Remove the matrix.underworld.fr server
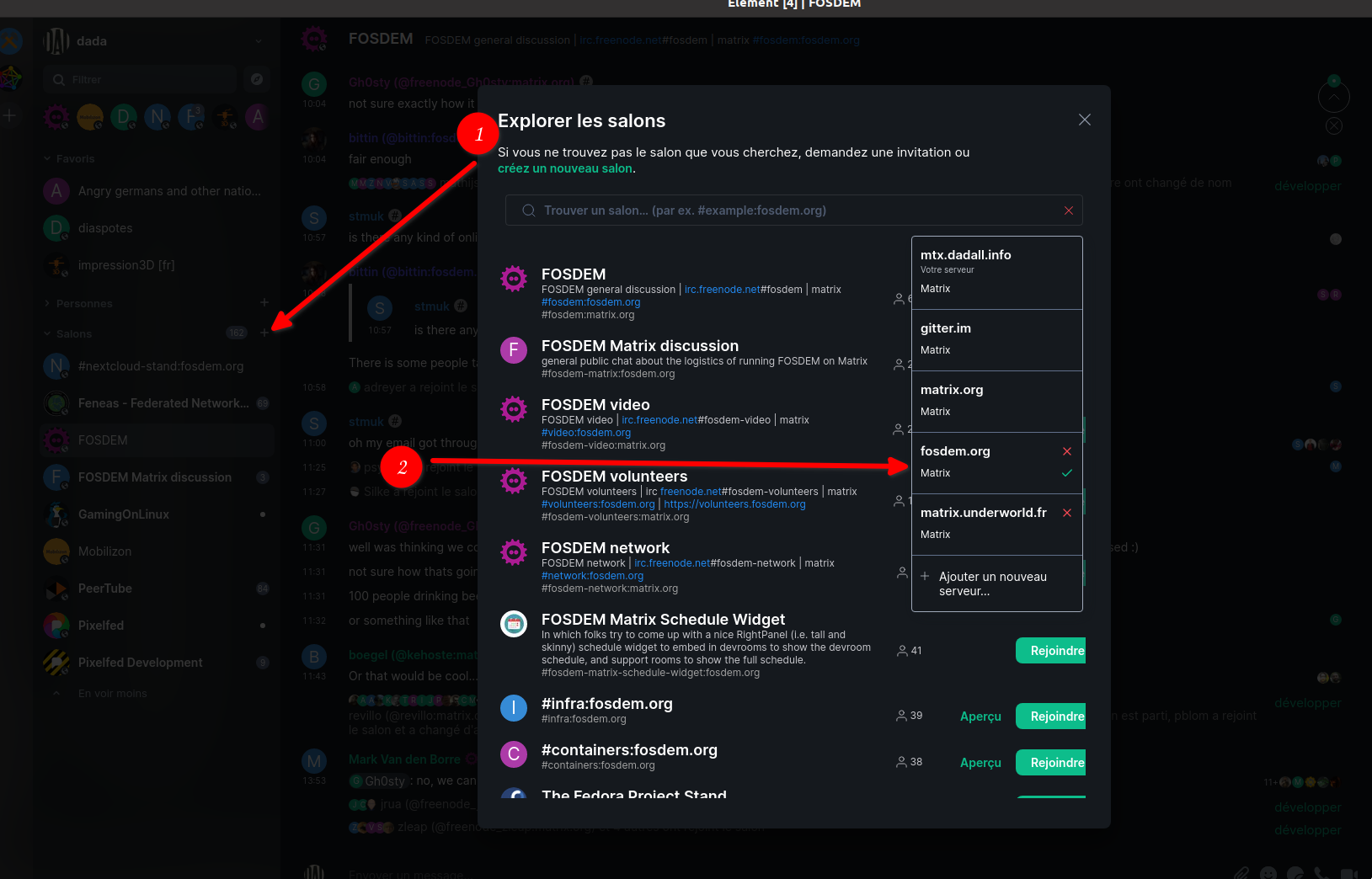The image size is (1372, 879). (1067, 513)
